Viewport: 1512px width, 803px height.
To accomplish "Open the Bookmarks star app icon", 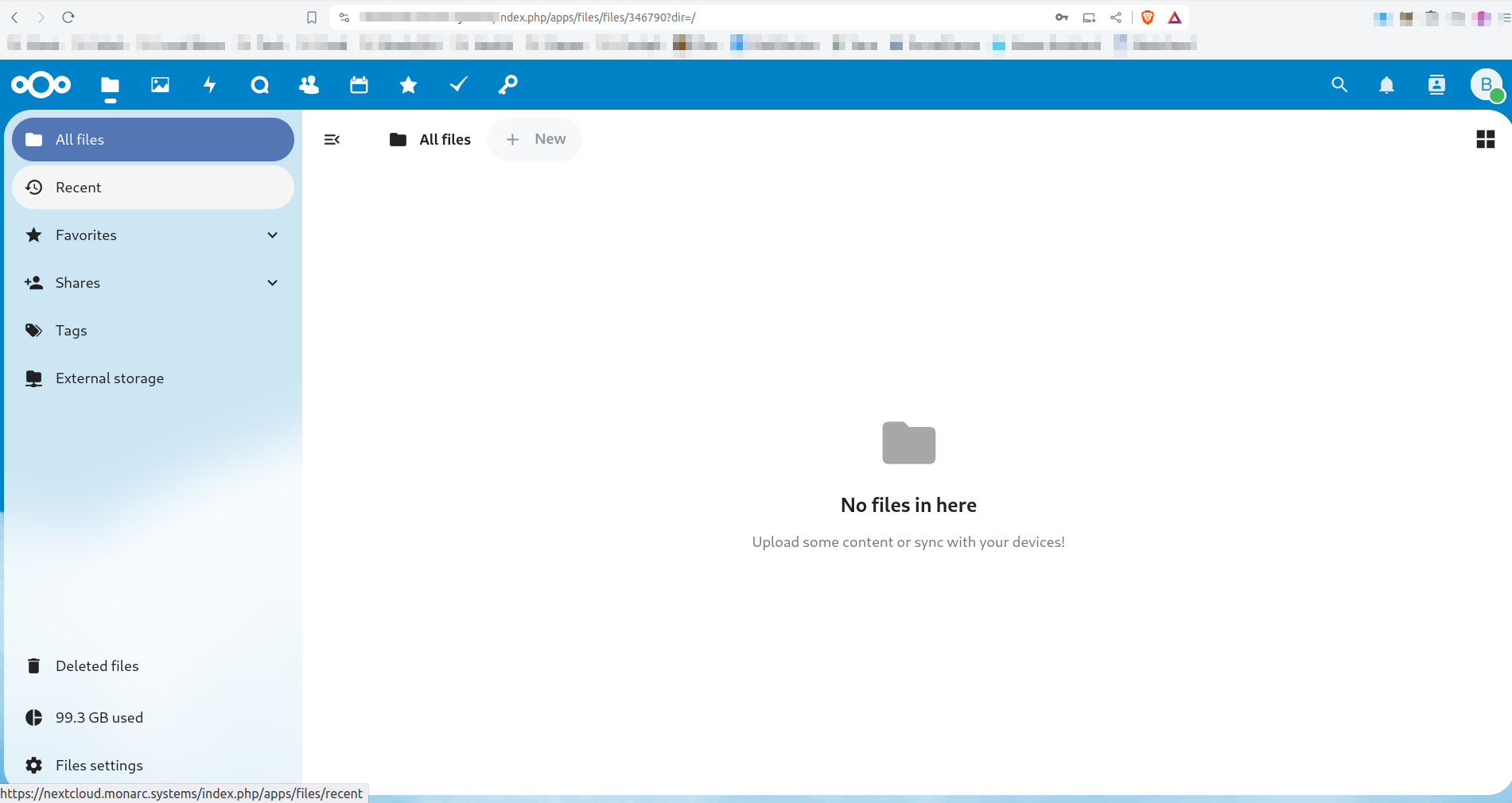I will [x=408, y=85].
